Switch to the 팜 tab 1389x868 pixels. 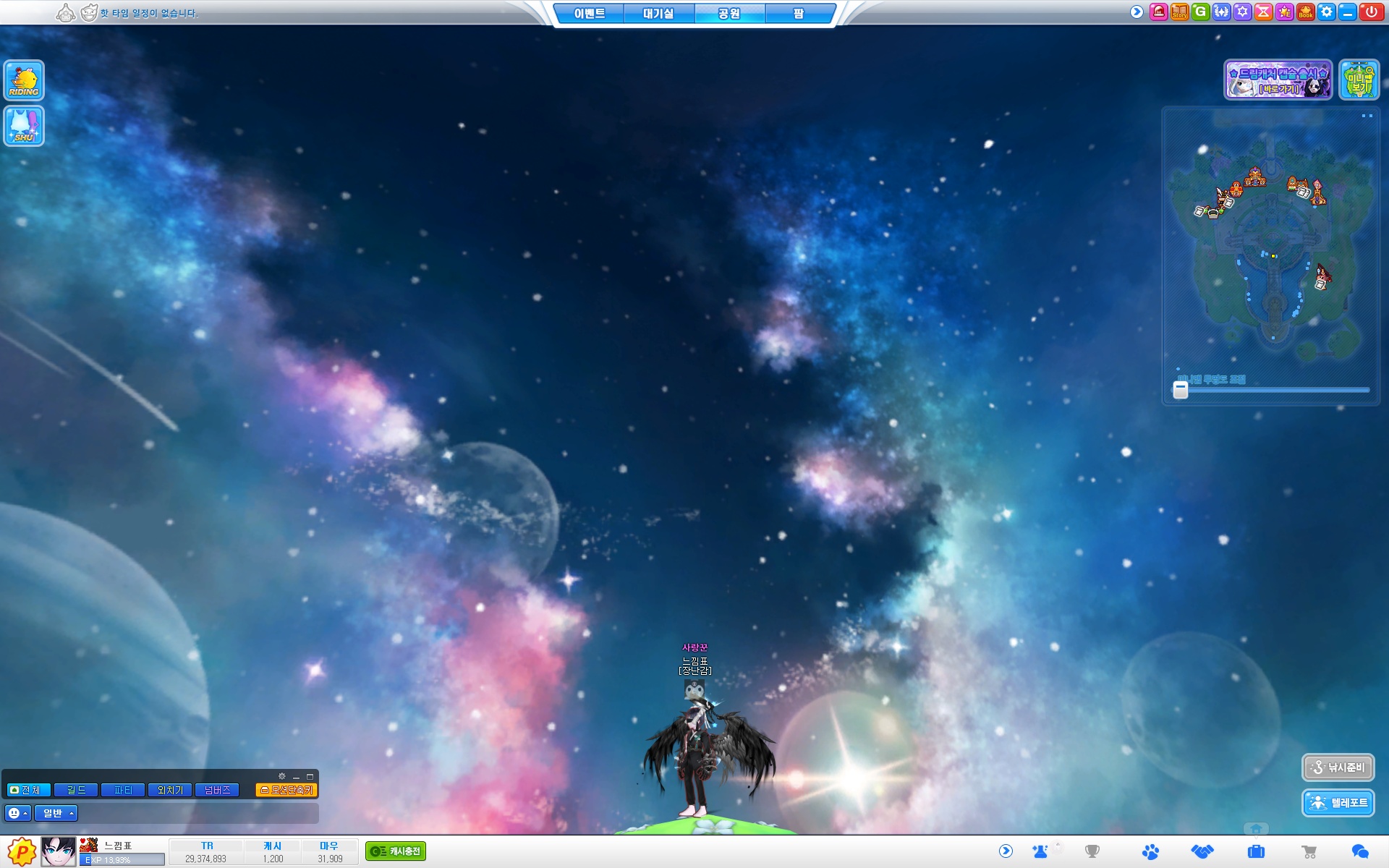[x=799, y=14]
